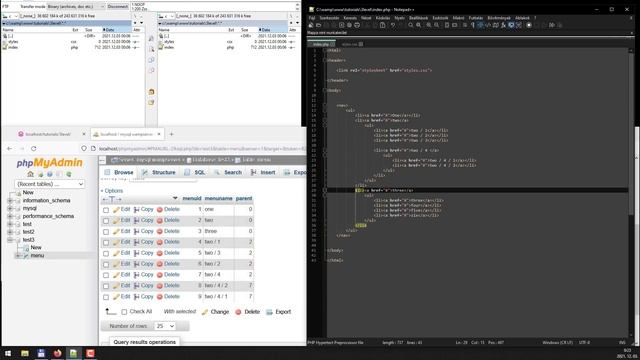Select the menu table in the tree

click(37, 256)
